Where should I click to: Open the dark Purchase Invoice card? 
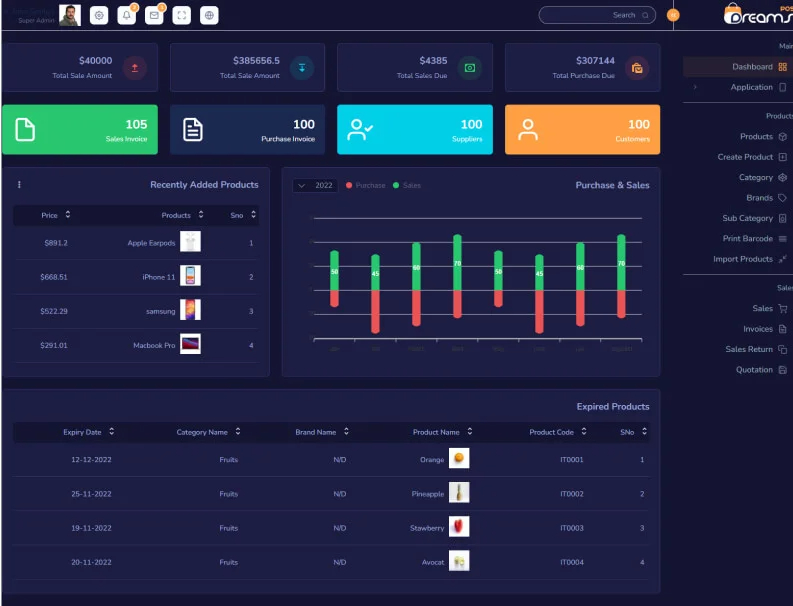click(247, 129)
